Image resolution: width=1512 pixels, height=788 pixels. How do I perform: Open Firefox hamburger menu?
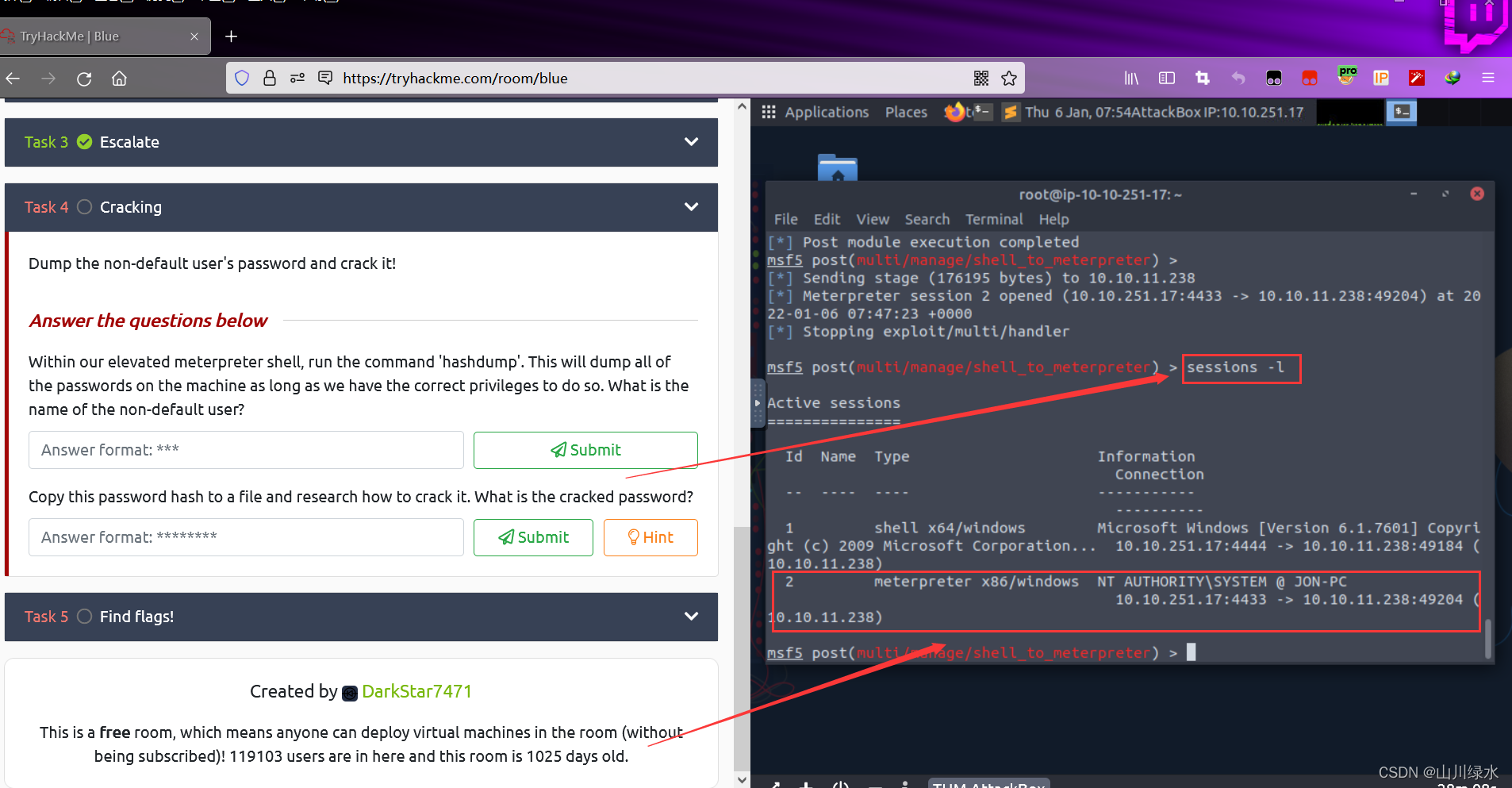pyautogui.click(x=1488, y=78)
